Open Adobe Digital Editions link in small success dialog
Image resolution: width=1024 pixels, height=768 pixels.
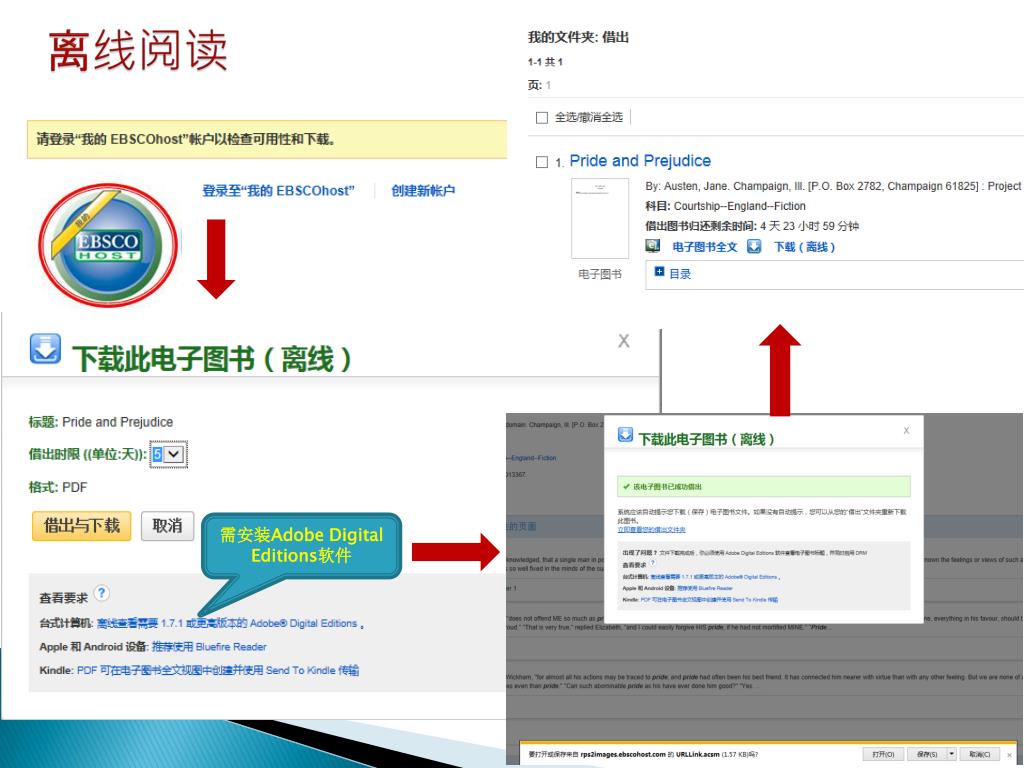tap(714, 577)
